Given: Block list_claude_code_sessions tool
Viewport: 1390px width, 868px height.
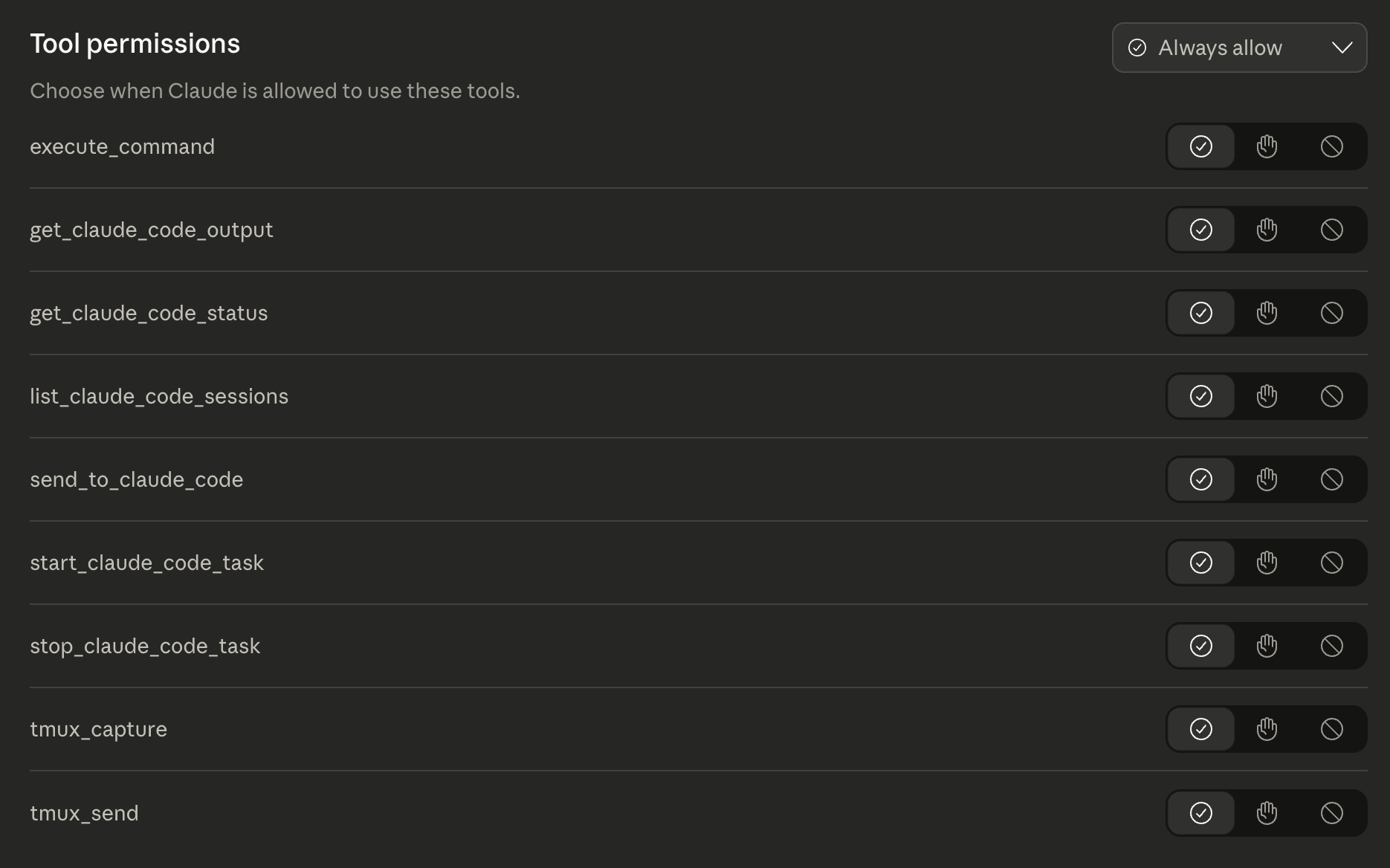Looking at the screenshot, I should pos(1331,396).
